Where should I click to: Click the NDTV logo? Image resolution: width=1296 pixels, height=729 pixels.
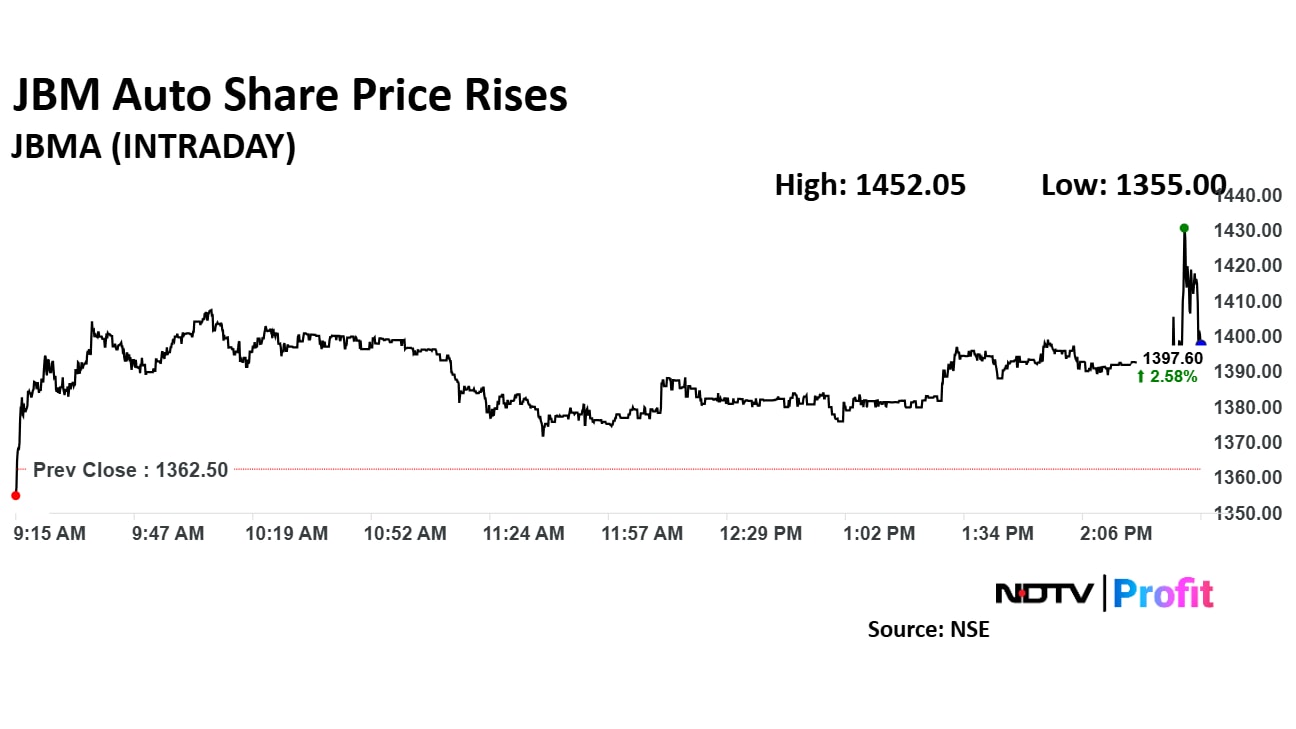click(x=1046, y=593)
